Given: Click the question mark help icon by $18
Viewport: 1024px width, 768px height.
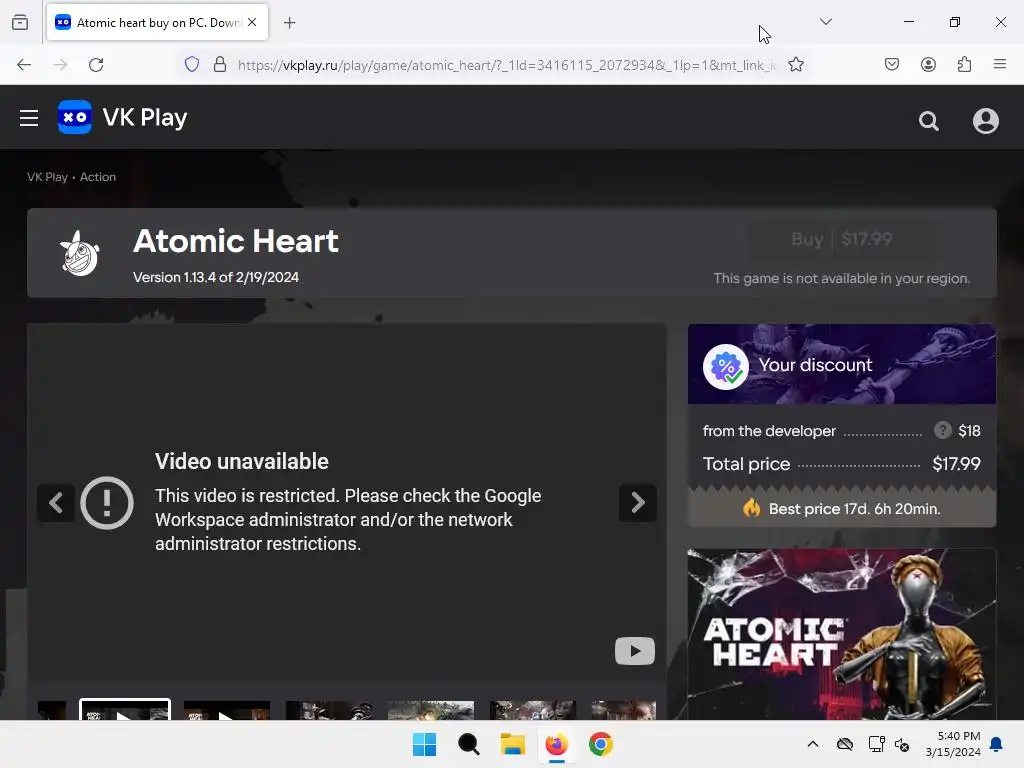Looking at the screenshot, I should point(942,430).
